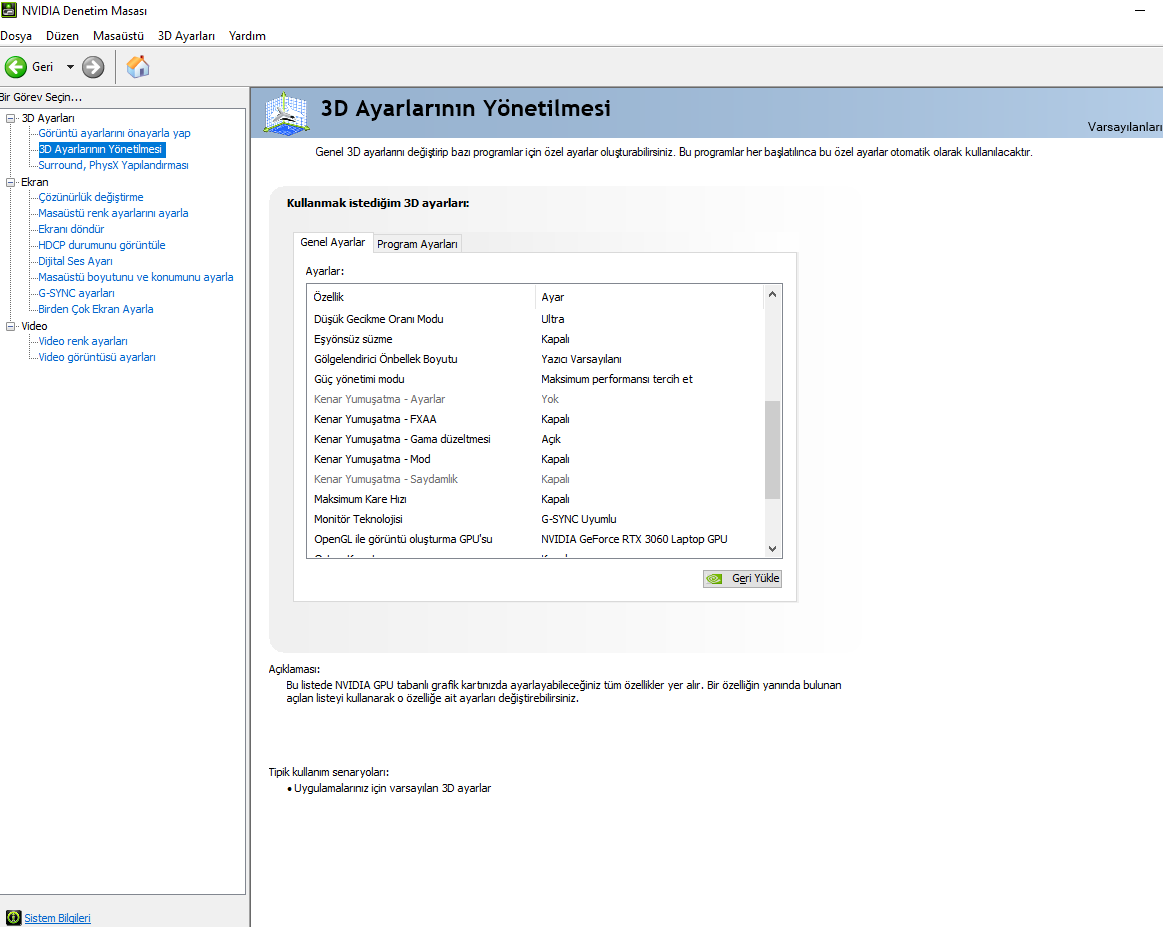Open Masaüstü renk ayarlarını ayarla
This screenshot has width=1163, height=927.
tap(113, 213)
